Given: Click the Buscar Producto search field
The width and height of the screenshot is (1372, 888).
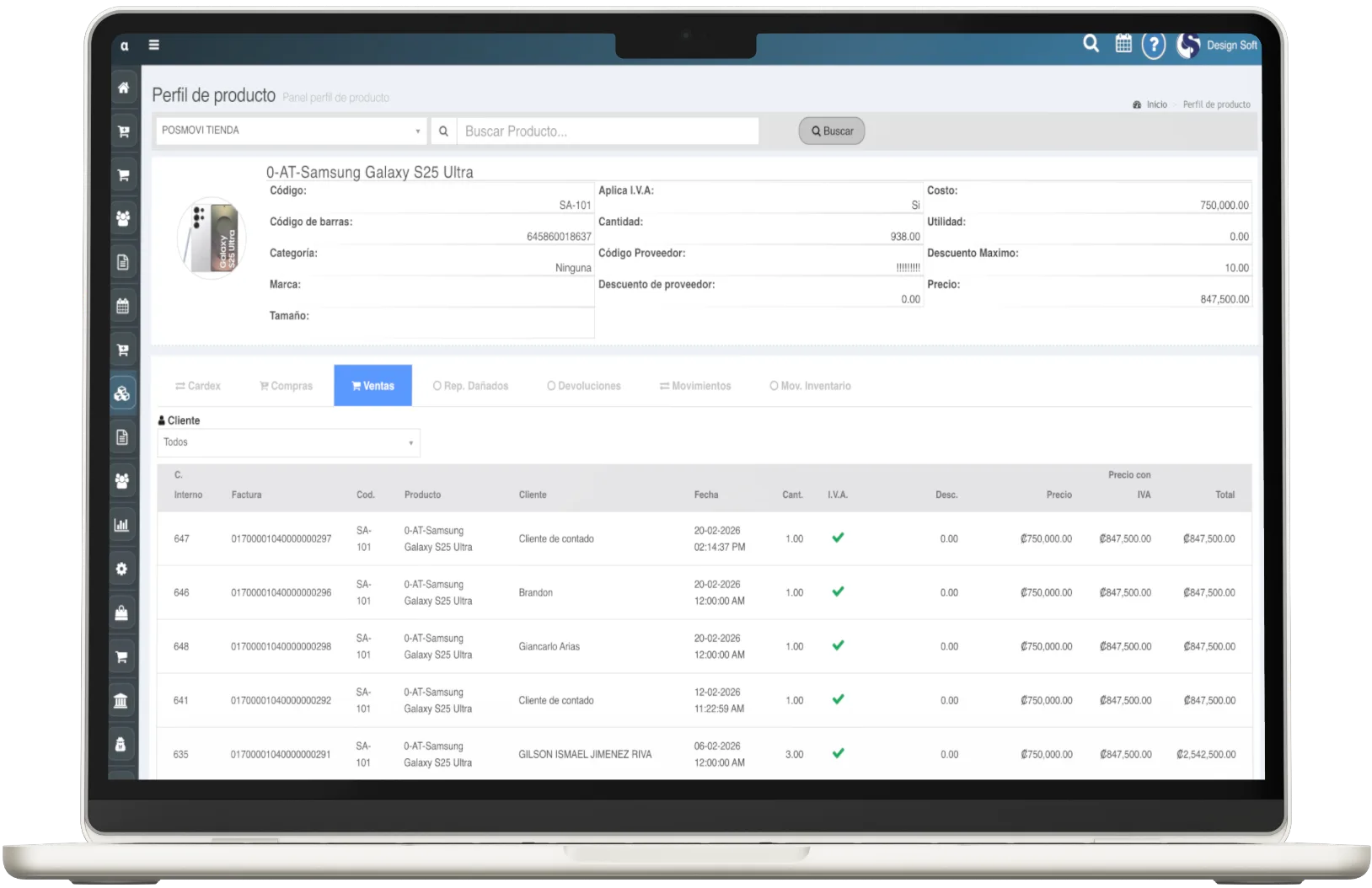Looking at the screenshot, I should (x=607, y=131).
